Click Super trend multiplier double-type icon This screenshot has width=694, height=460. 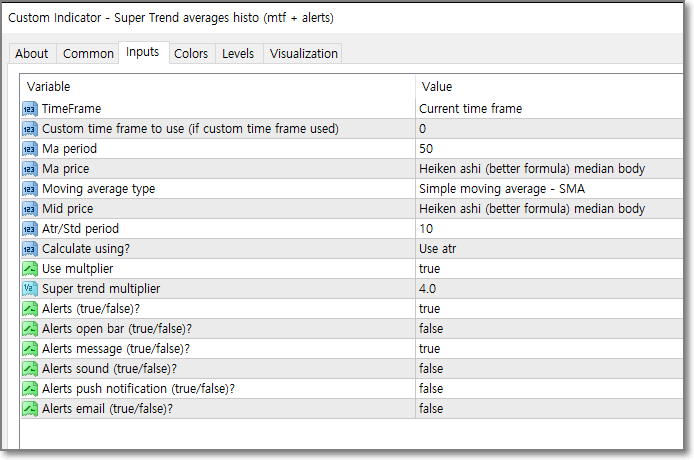pos(29,288)
